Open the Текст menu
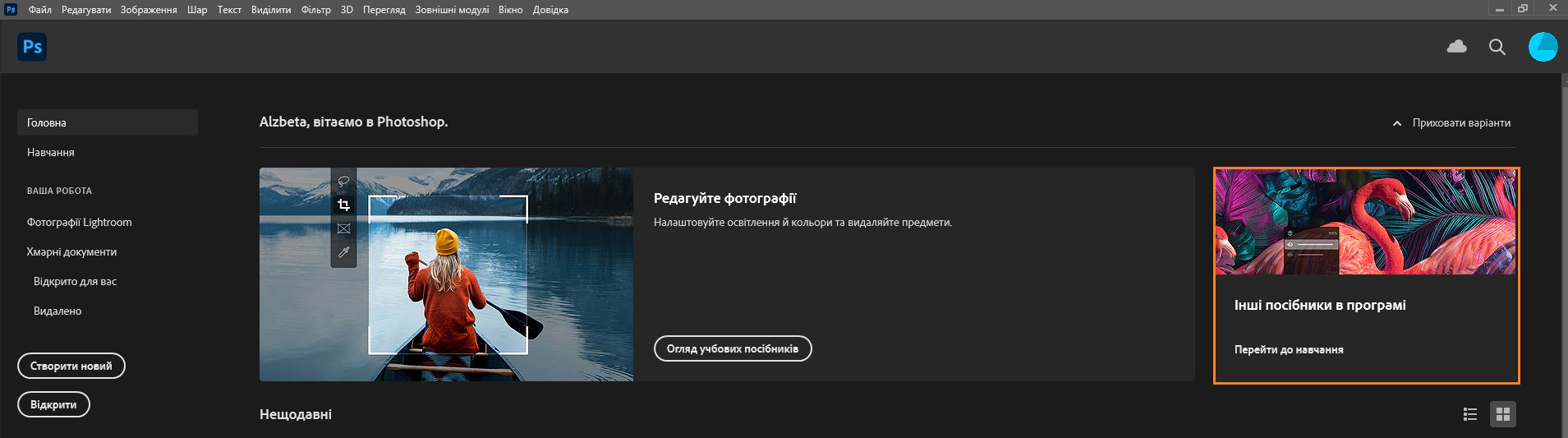Viewport: 1568px width, 438px height. pyautogui.click(x=229, y=10)
